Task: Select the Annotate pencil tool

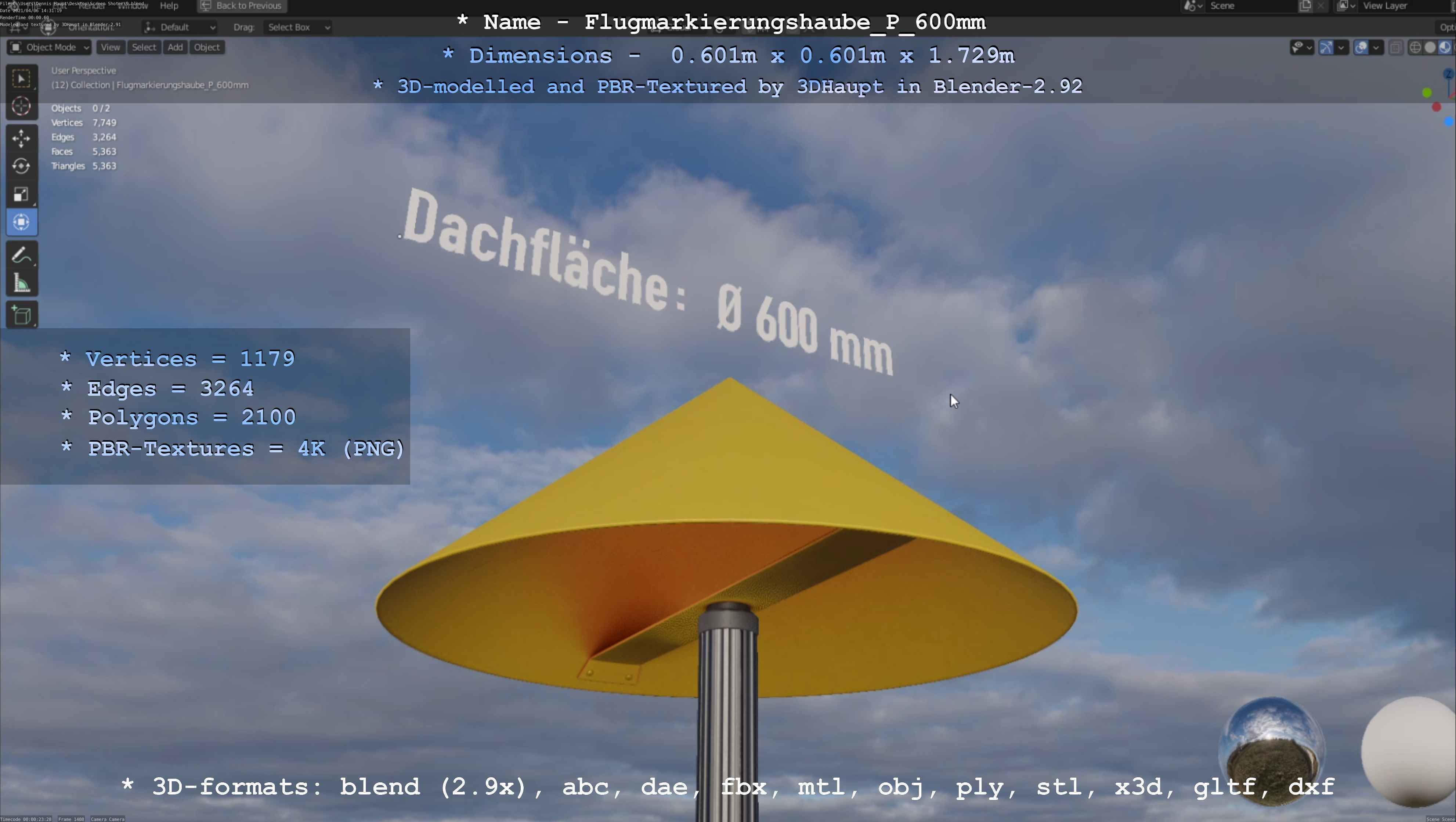Action: 21,256
